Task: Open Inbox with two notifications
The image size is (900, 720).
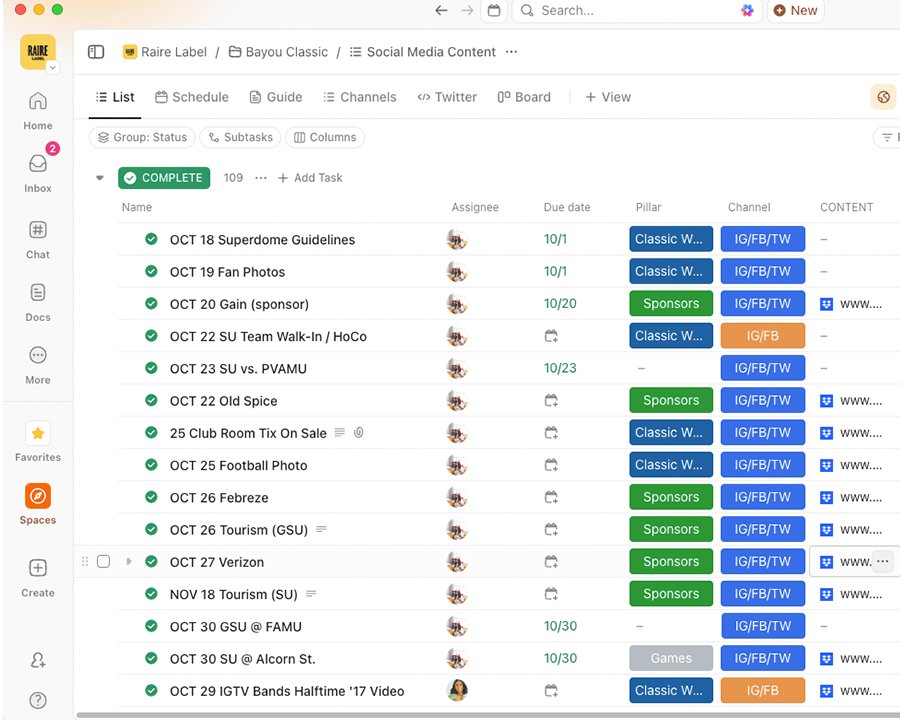Action: [x=38, y=172]
